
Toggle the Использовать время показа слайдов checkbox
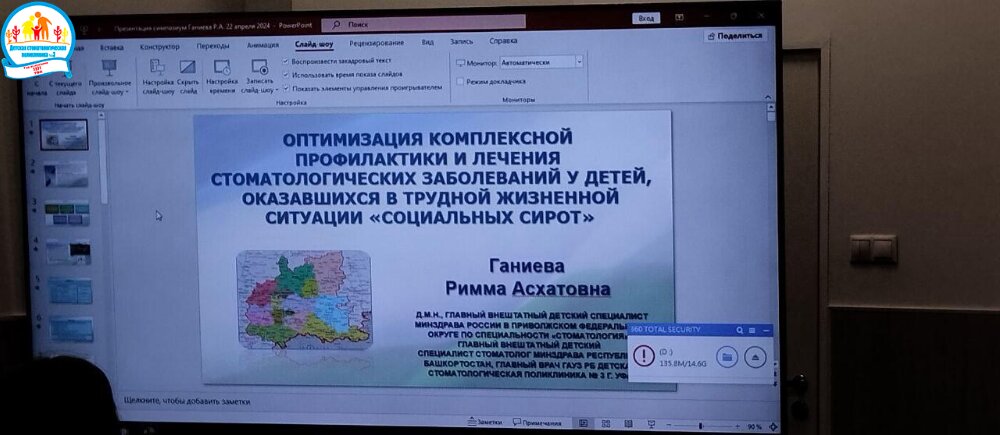[x=286, y=74]
